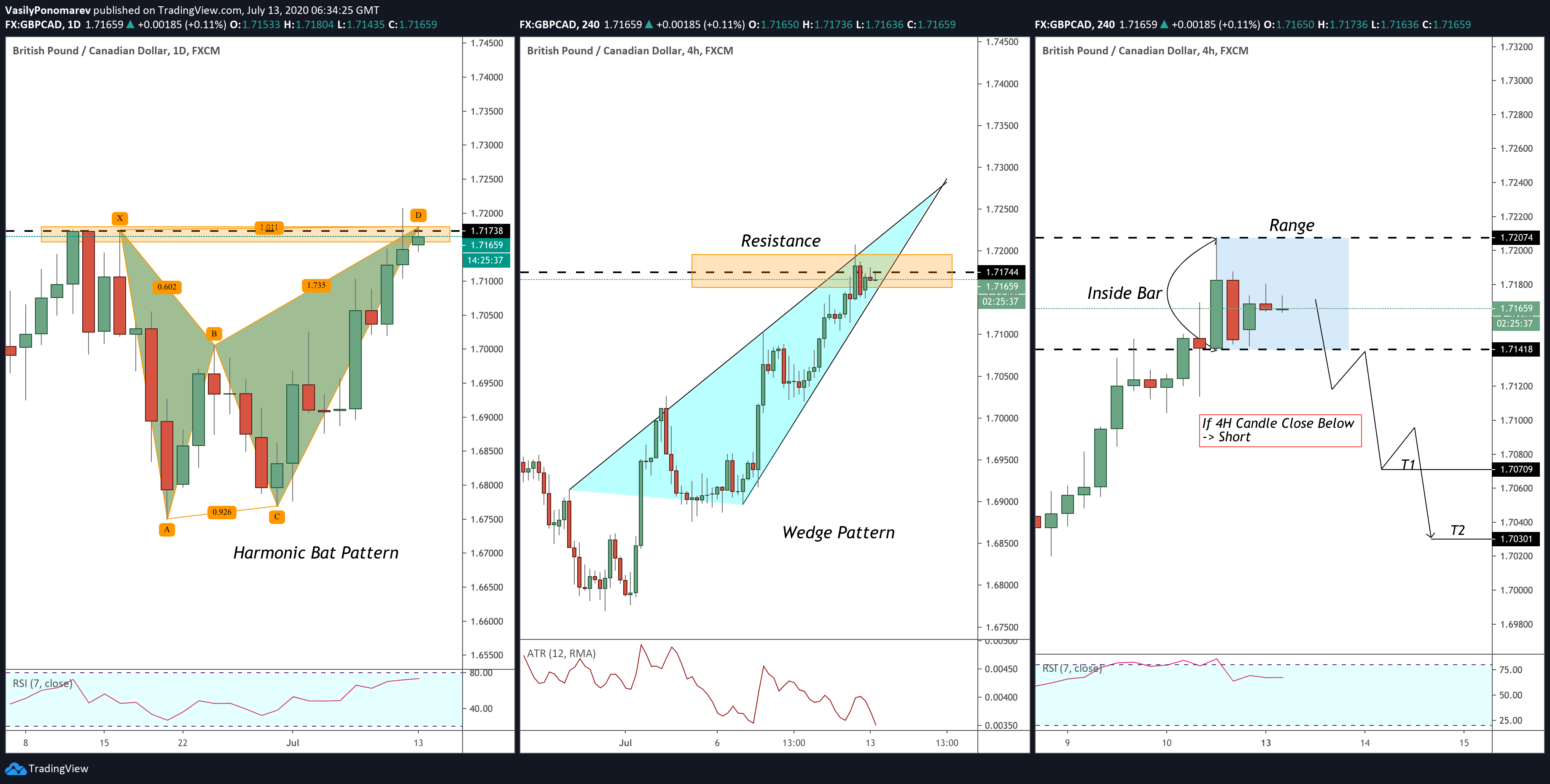Click the 4H Candle Close Below note

click(x=1280, y=430)
